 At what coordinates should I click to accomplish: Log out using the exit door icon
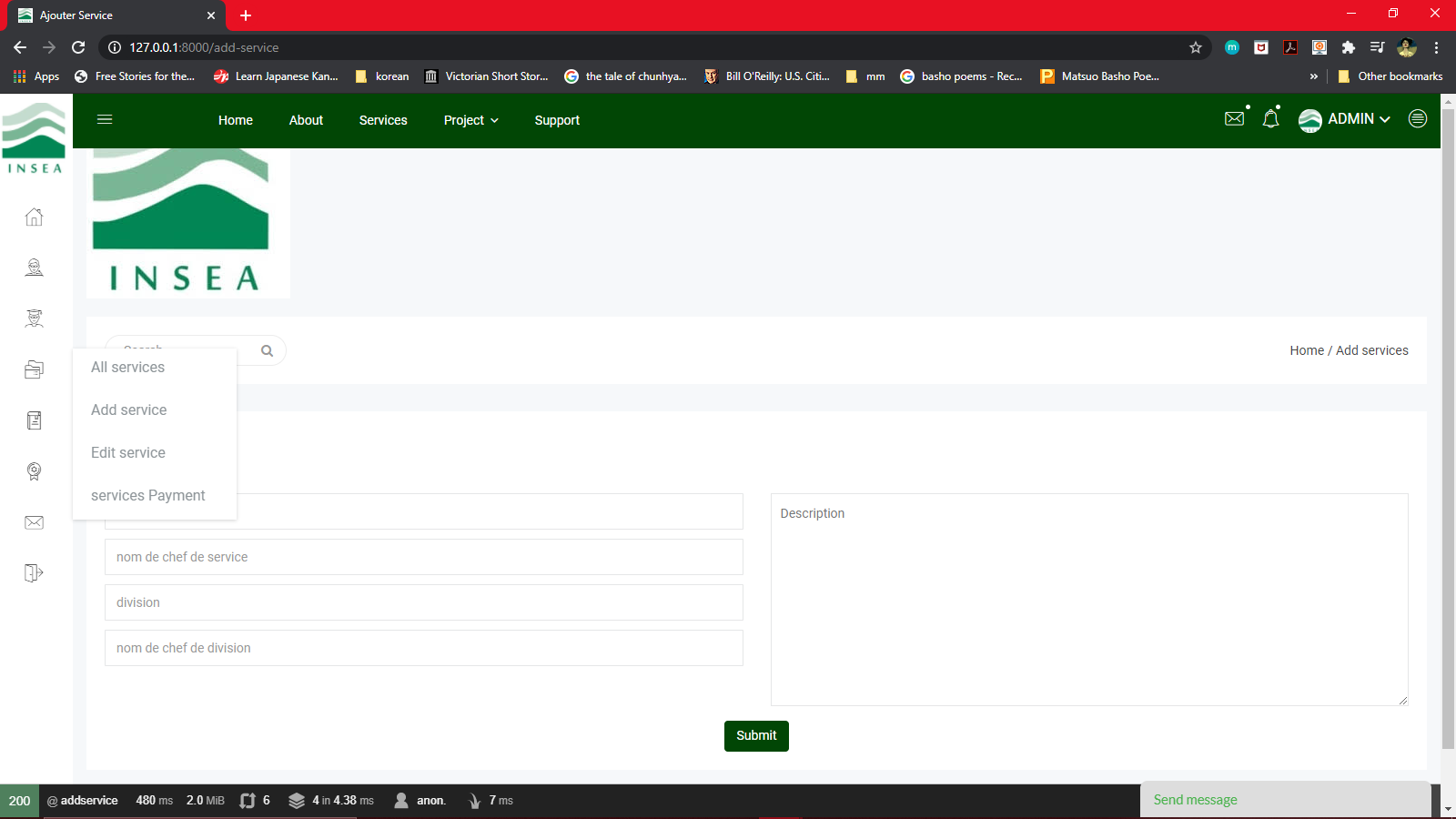(x=34, y=571)
